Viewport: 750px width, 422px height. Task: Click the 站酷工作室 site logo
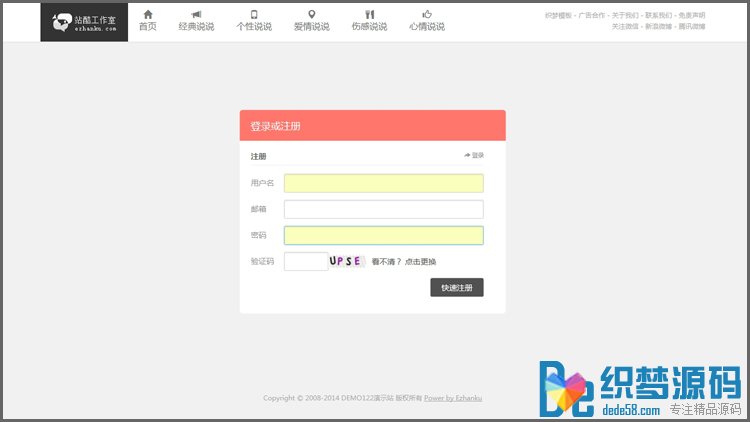84,22
